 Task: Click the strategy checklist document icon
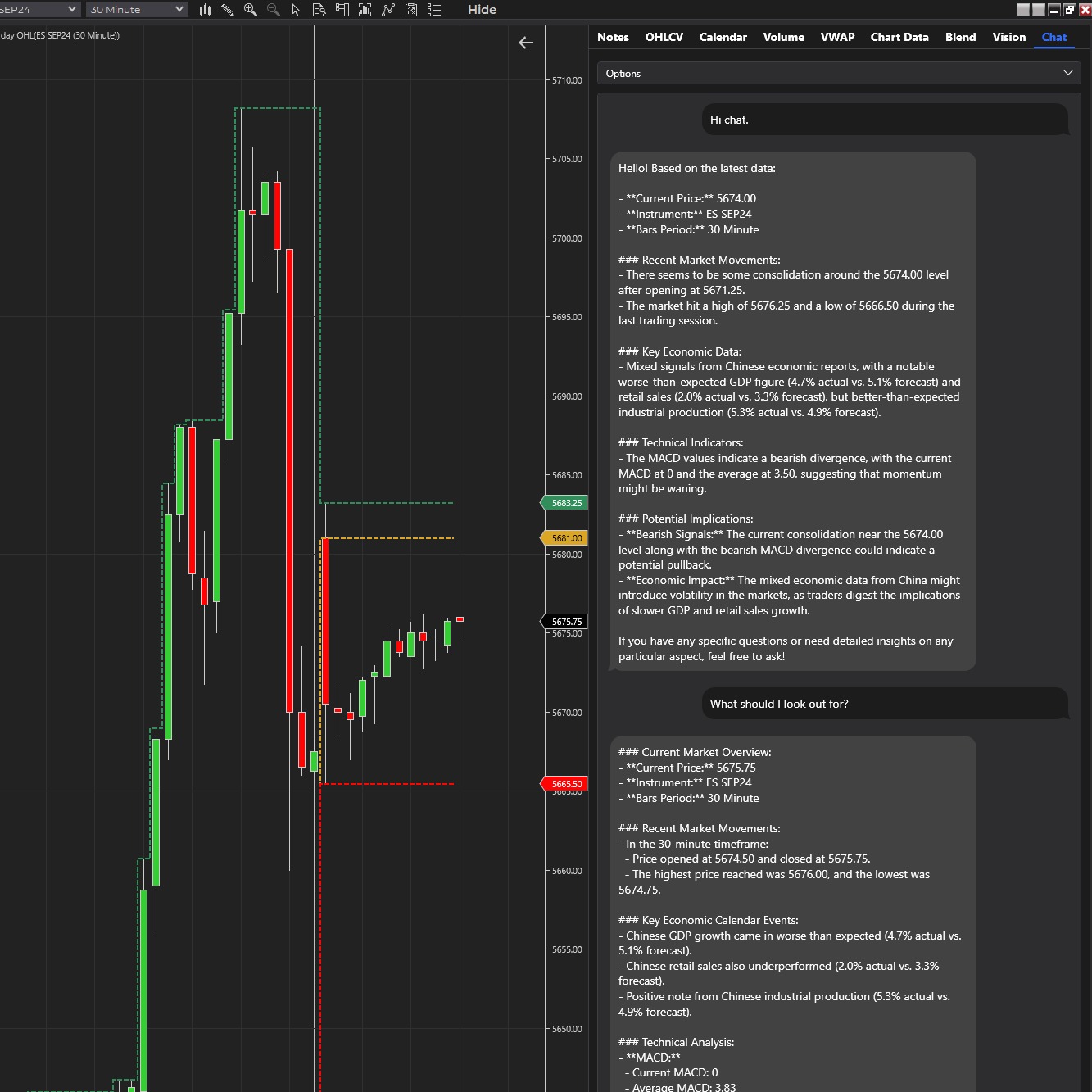411,10
